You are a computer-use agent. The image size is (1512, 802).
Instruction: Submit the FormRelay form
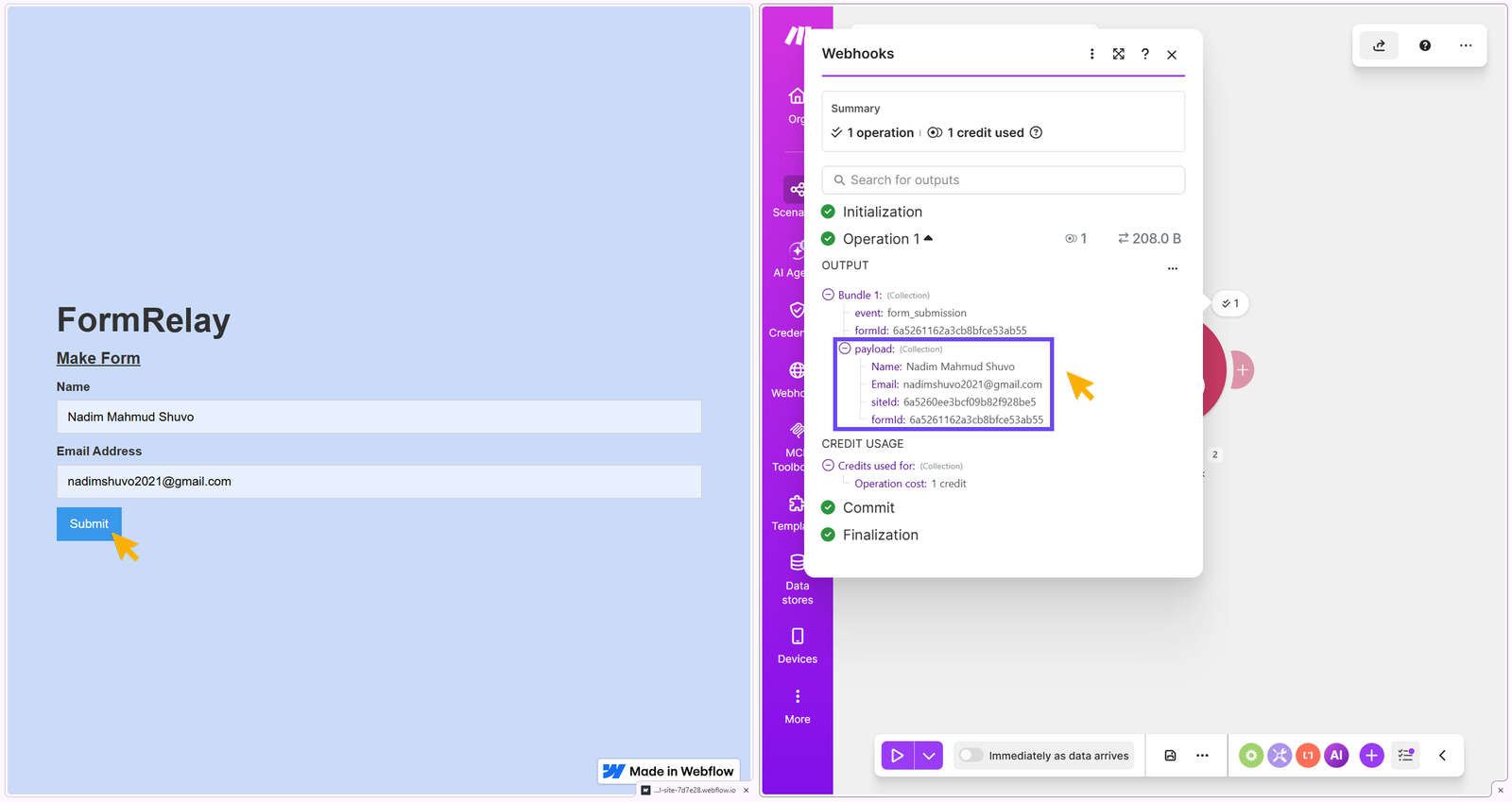point(89,524)
